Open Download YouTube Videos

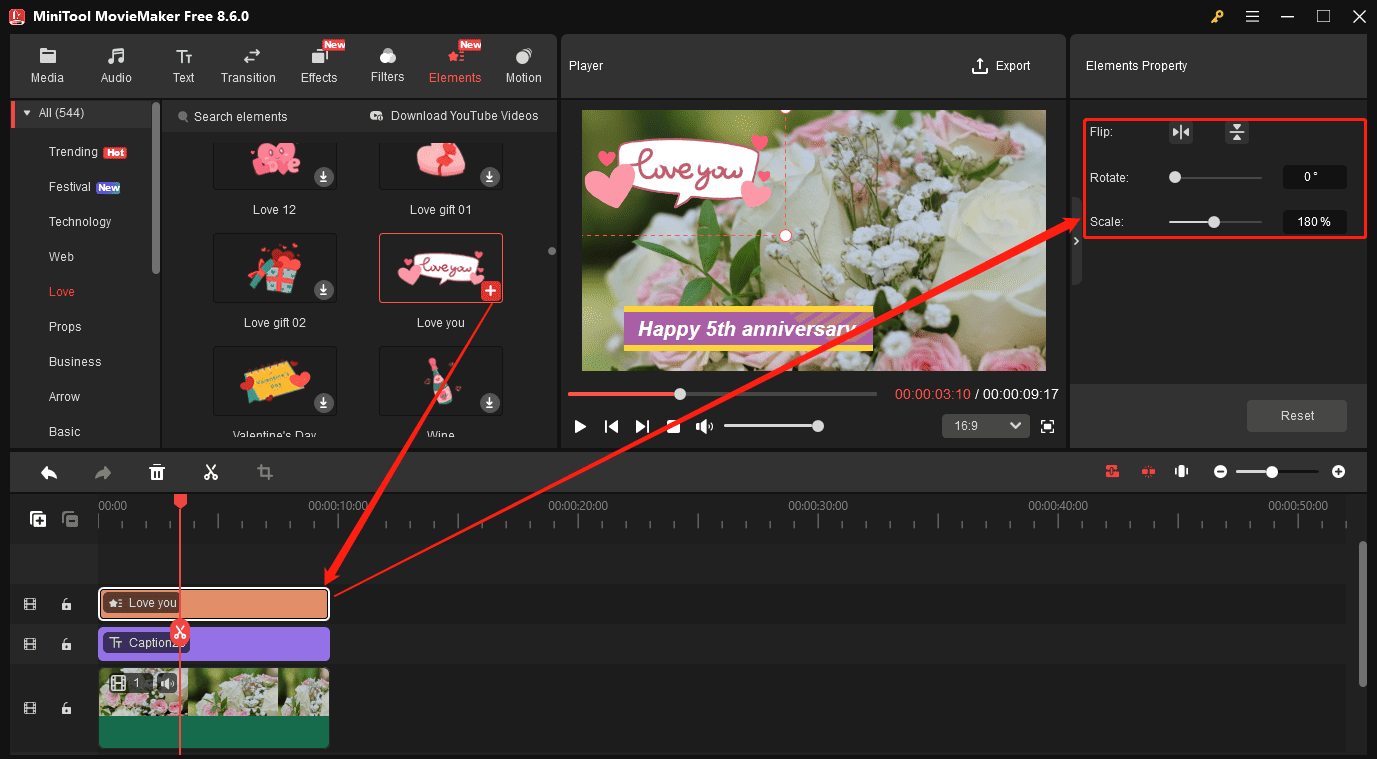pyautogui.click(x=454, y=116)
